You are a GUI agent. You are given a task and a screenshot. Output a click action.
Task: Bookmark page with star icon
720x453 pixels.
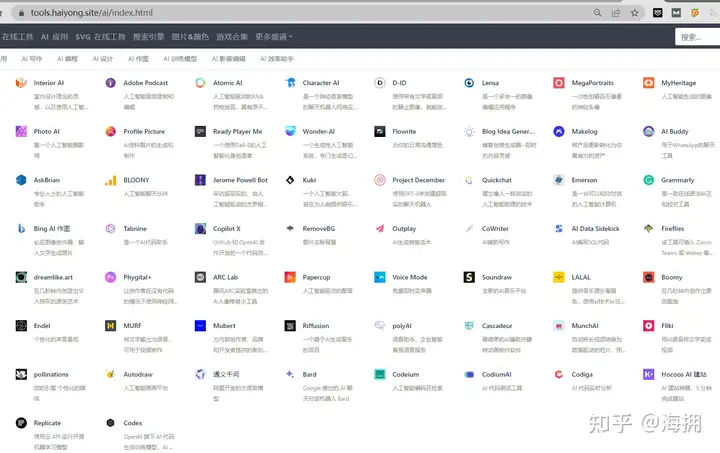pos(635,13)
